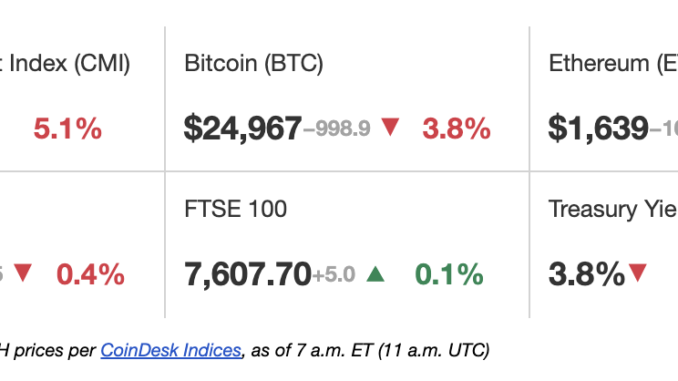Screen dimensions: 678x381
Task: Select the FTSE 100 heading
Action: (236, 209)
